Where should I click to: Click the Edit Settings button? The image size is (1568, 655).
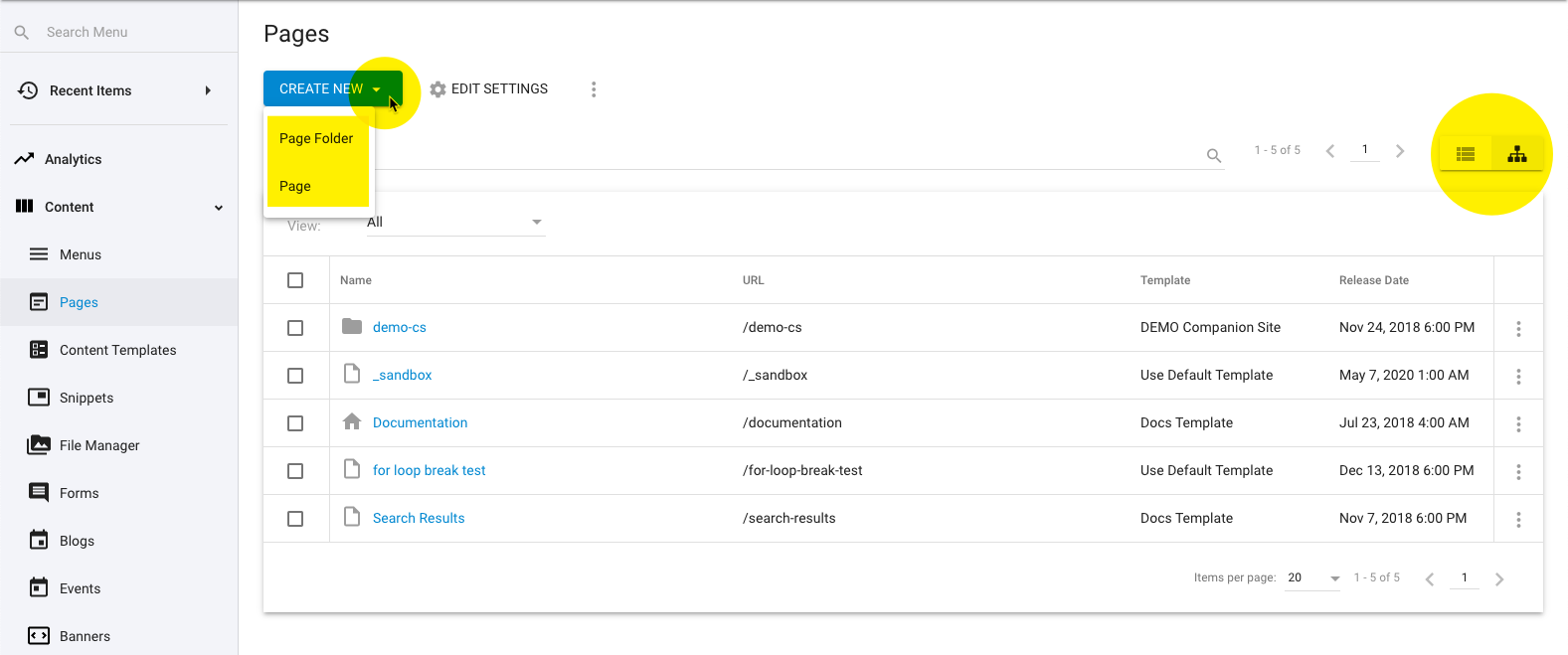pyautogui.click(x=489, y=89)
